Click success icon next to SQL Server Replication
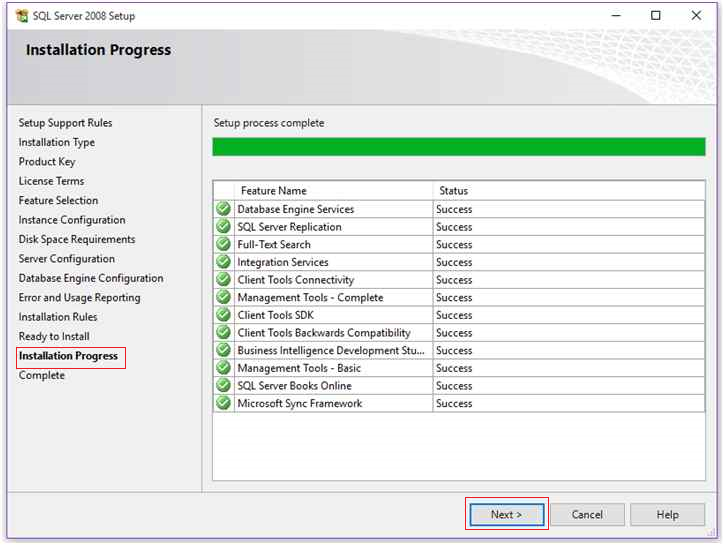 point(223,226)
